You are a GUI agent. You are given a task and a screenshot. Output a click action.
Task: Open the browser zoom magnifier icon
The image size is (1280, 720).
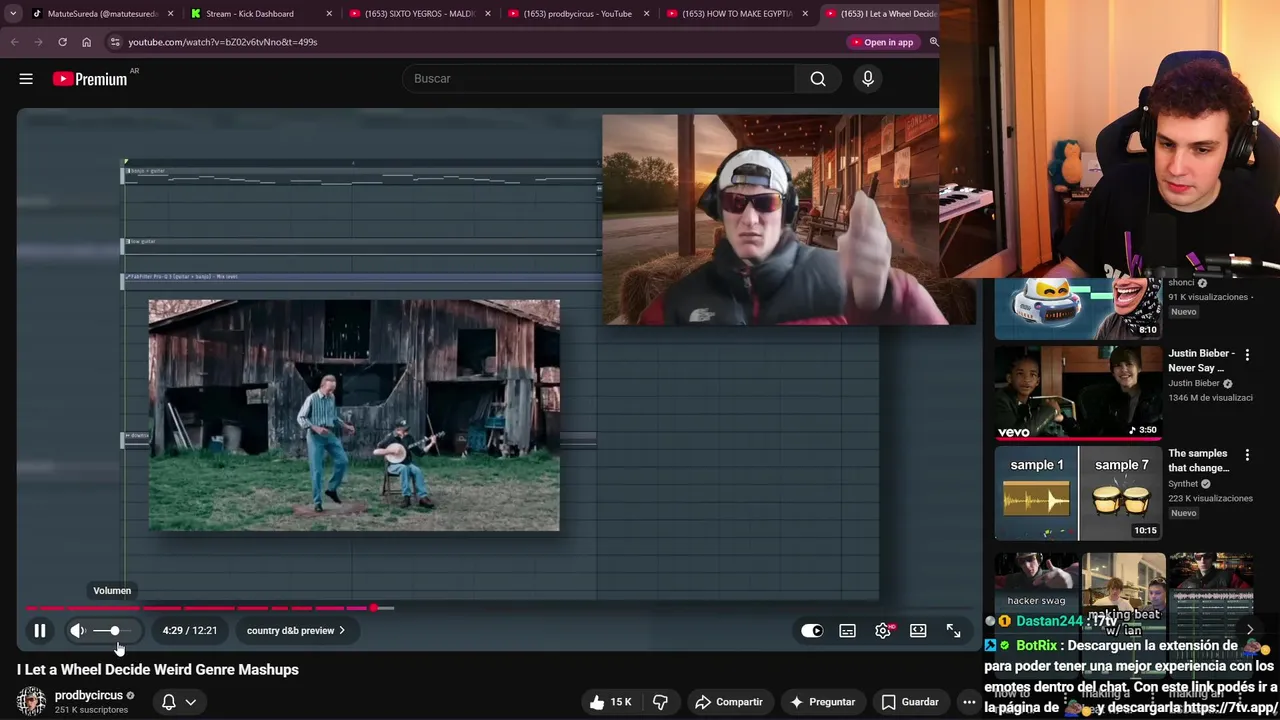coord(933,42)
